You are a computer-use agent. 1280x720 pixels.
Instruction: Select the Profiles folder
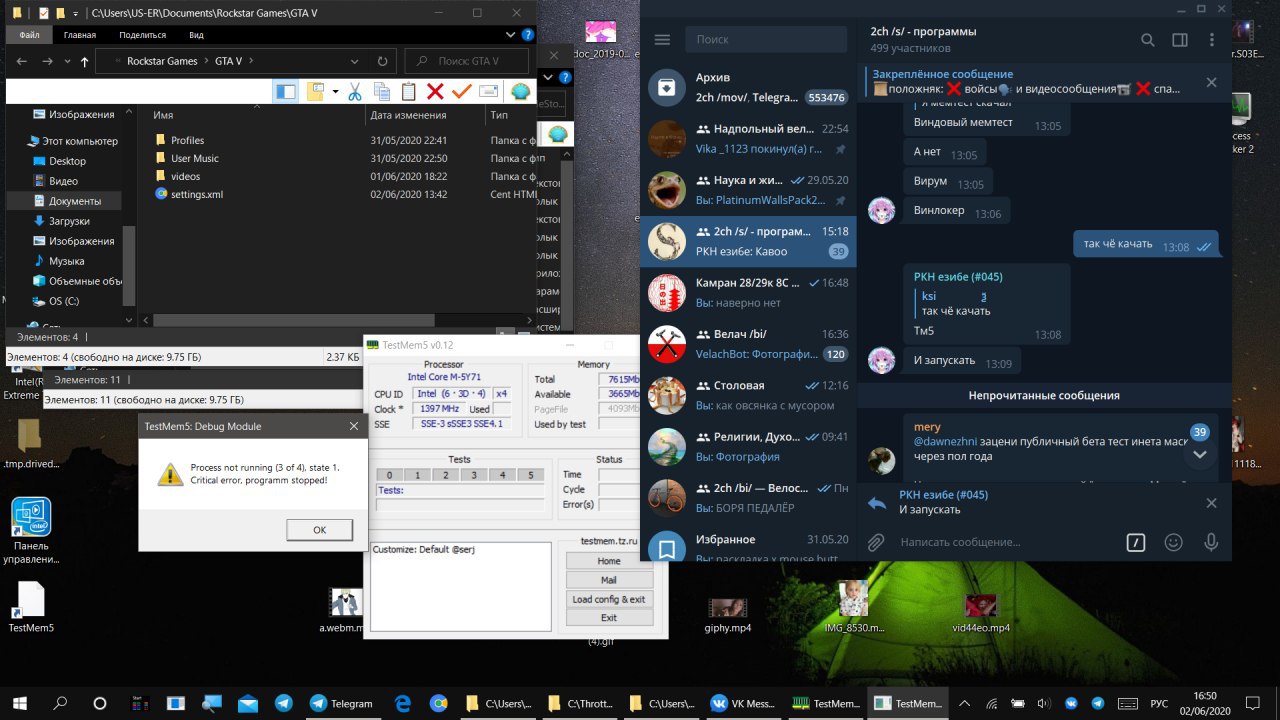[187, 140]
